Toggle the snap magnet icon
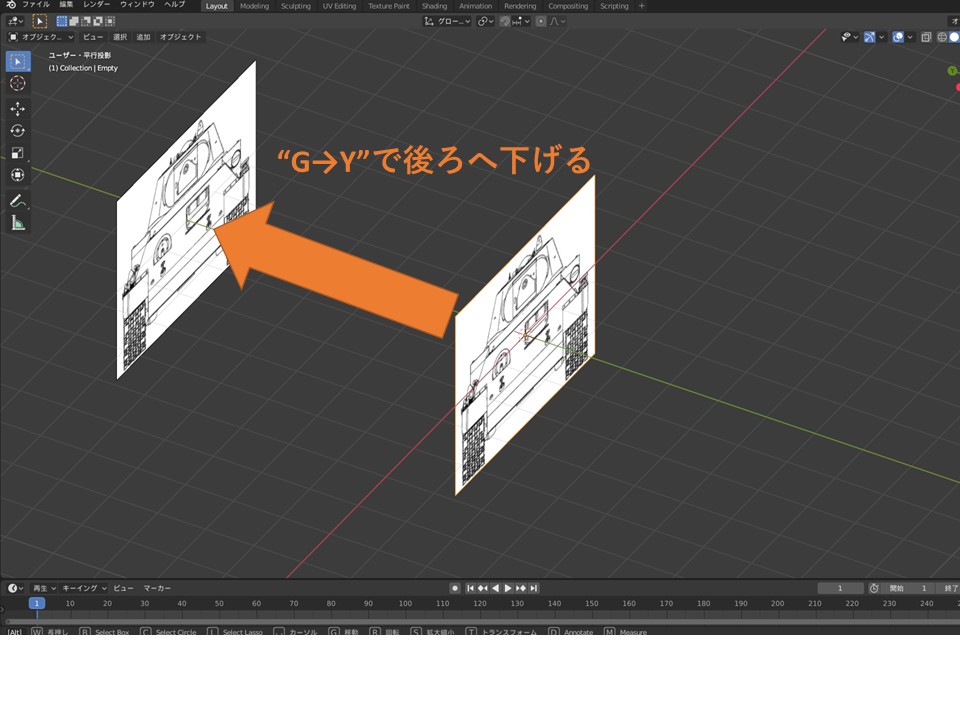This screenshot has width=960, height=720. tap(505, 21)
